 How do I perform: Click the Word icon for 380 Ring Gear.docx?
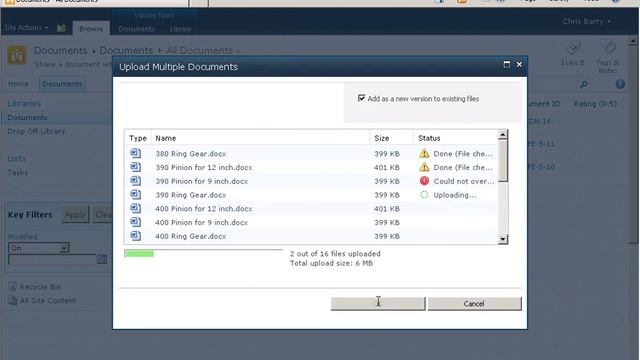pos(136,153)
